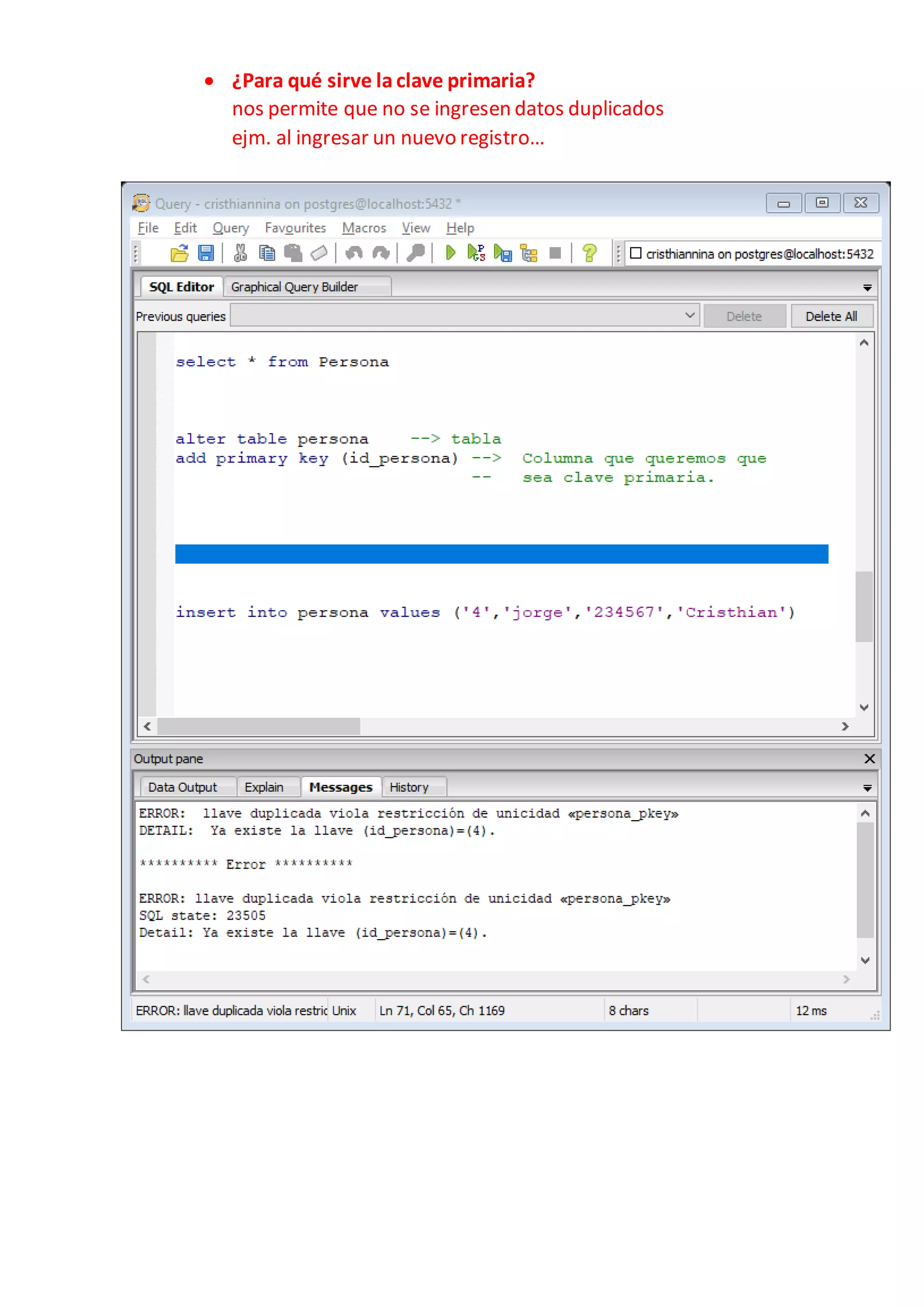This screenshot has height=1307, width=924.
Task: Click the 'insert into persona values' line
Action: (x=485, y=612)
